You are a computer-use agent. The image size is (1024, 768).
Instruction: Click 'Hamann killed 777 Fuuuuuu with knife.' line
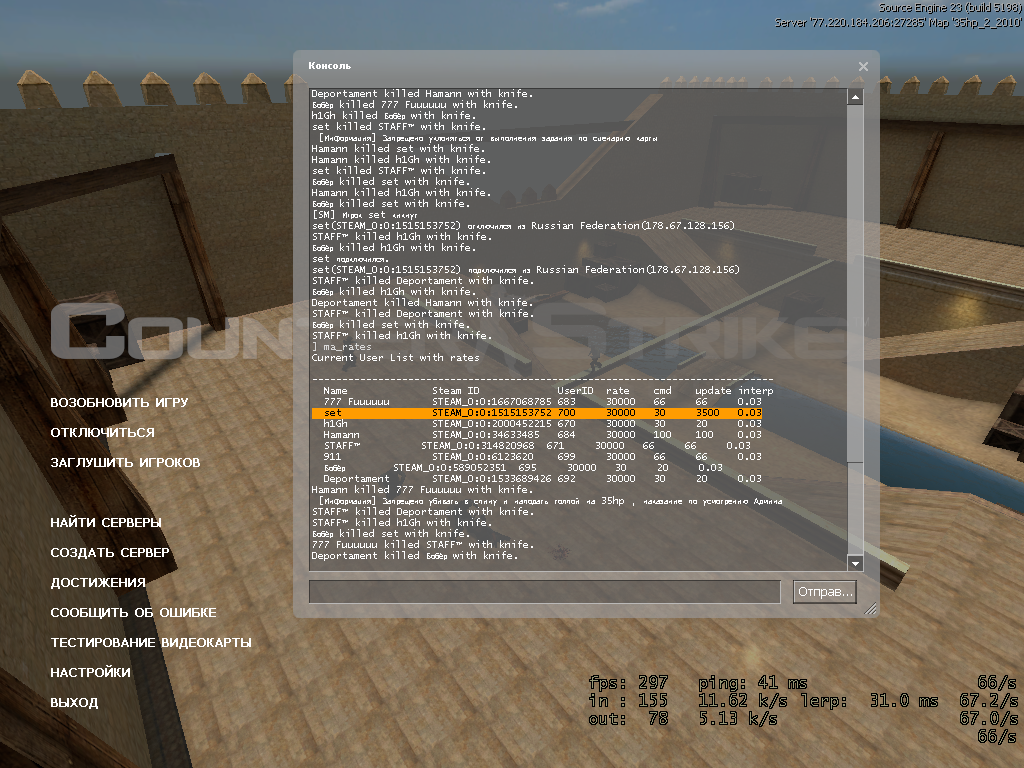[422, 490]
